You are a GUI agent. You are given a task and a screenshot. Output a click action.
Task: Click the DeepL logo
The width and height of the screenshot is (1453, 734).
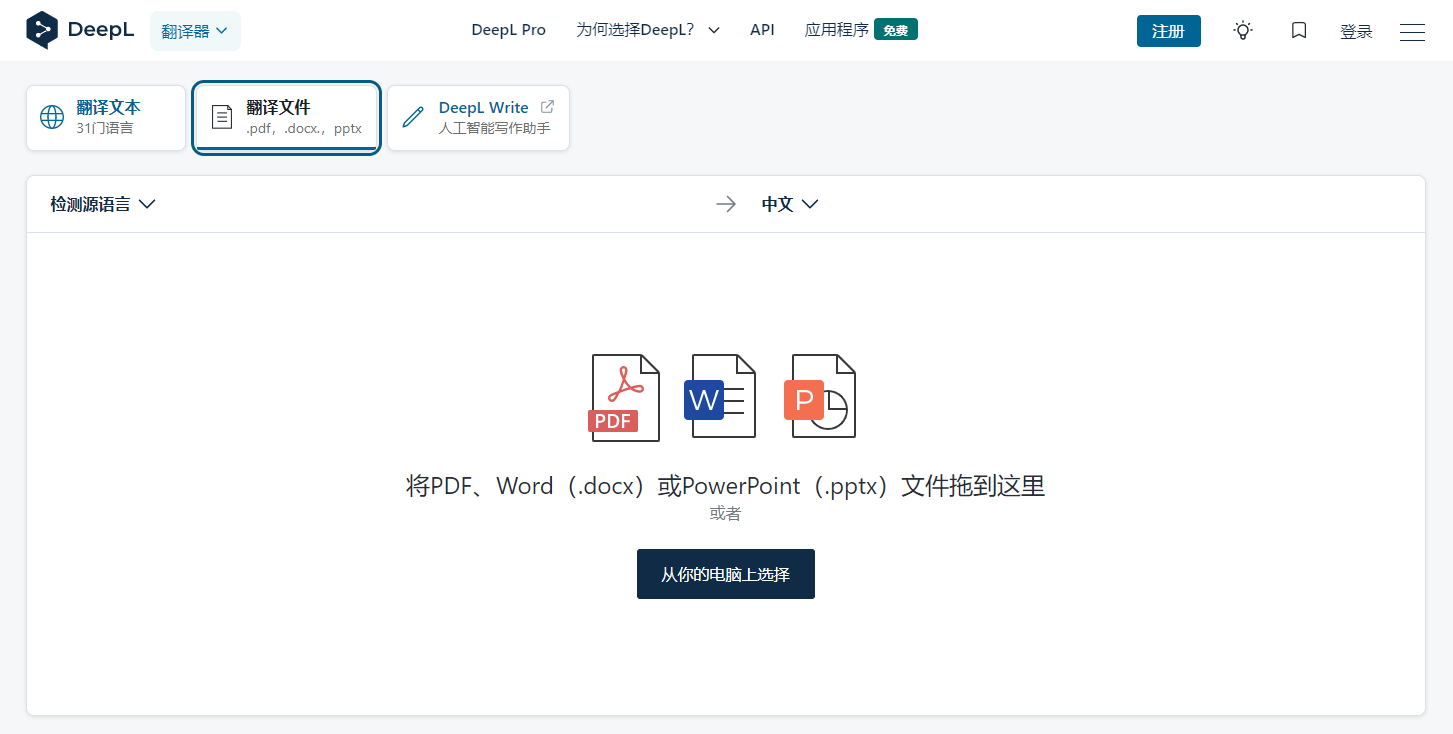coord(79,30)
